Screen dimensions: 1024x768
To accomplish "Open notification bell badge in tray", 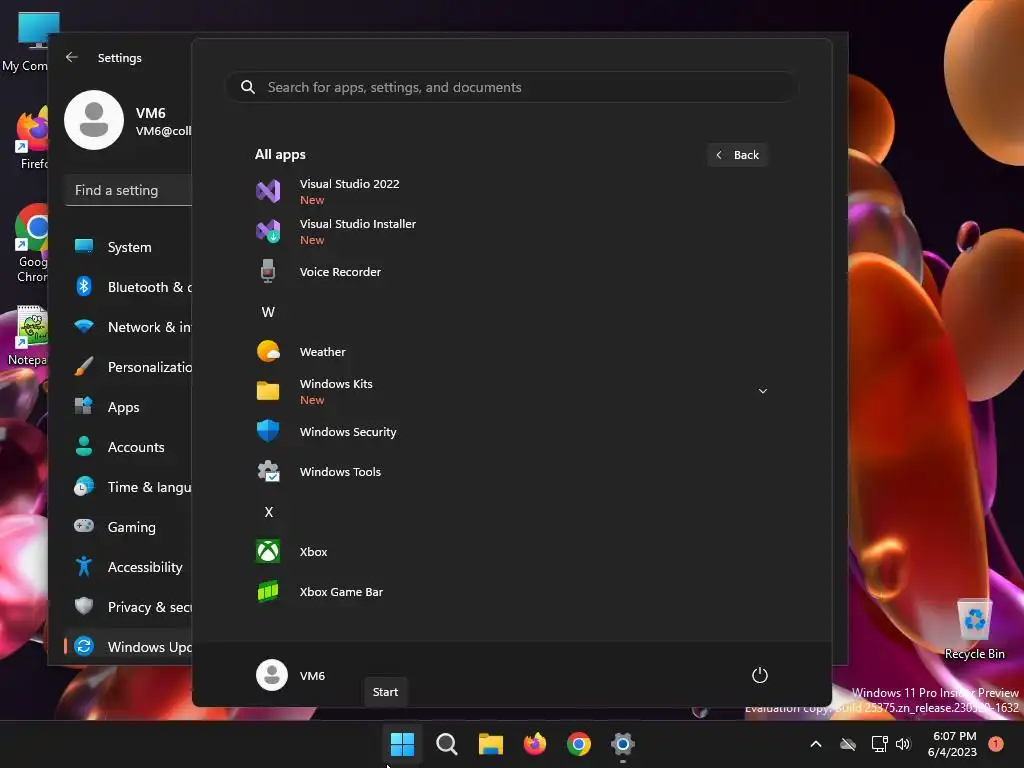I will 995,743.
